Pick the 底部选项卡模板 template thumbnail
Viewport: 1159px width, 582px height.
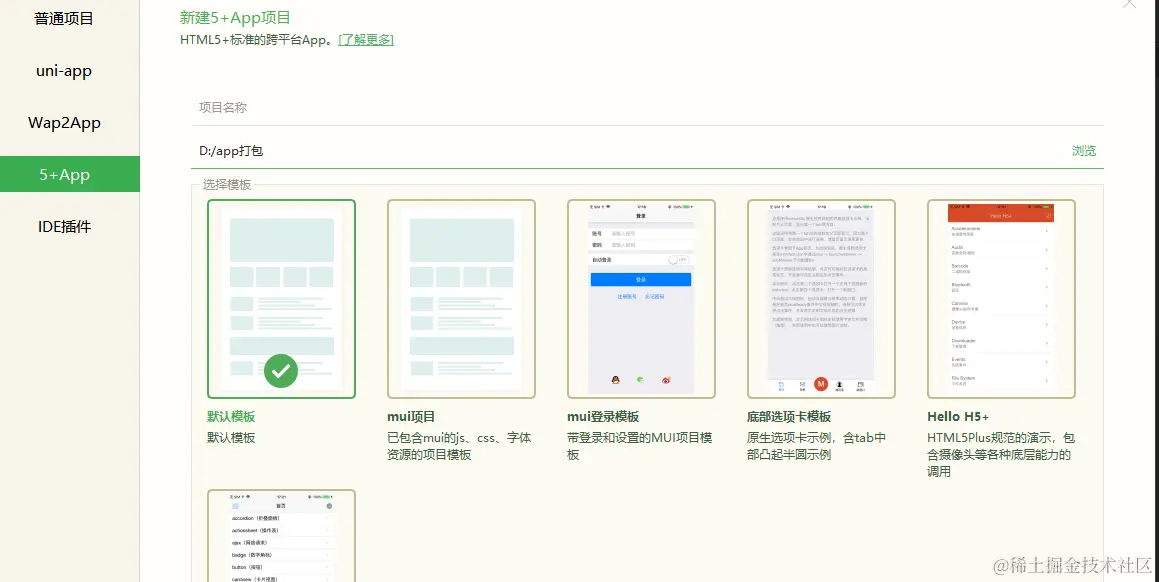pos(821,298)
